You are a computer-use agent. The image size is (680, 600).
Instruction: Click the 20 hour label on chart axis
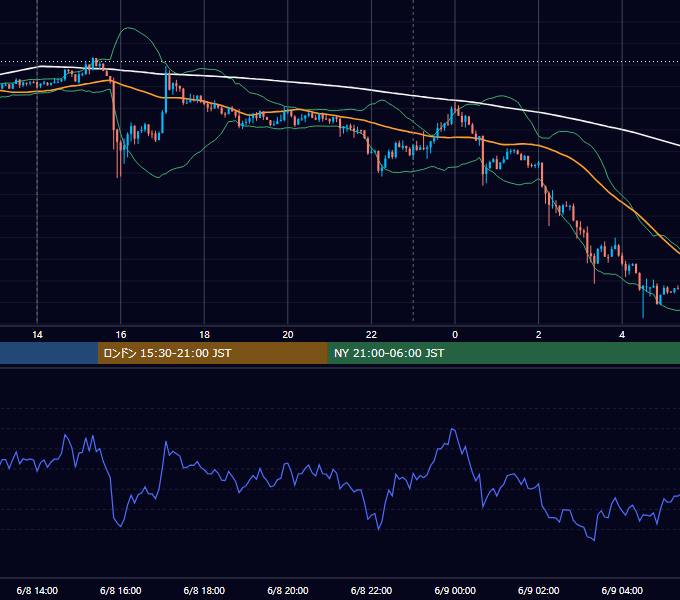coord(288,335)
